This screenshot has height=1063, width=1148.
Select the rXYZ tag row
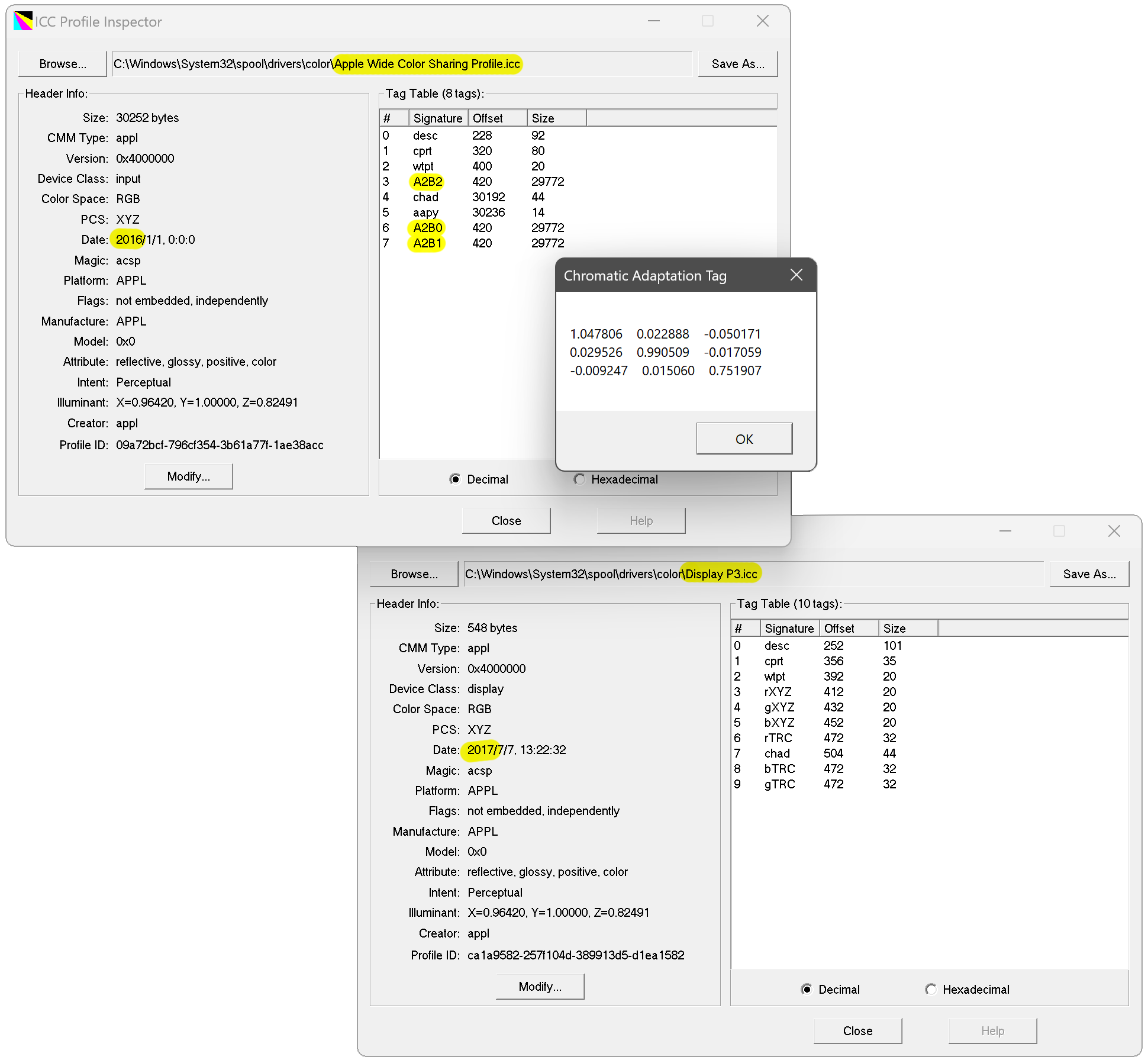tap(930, 692)
